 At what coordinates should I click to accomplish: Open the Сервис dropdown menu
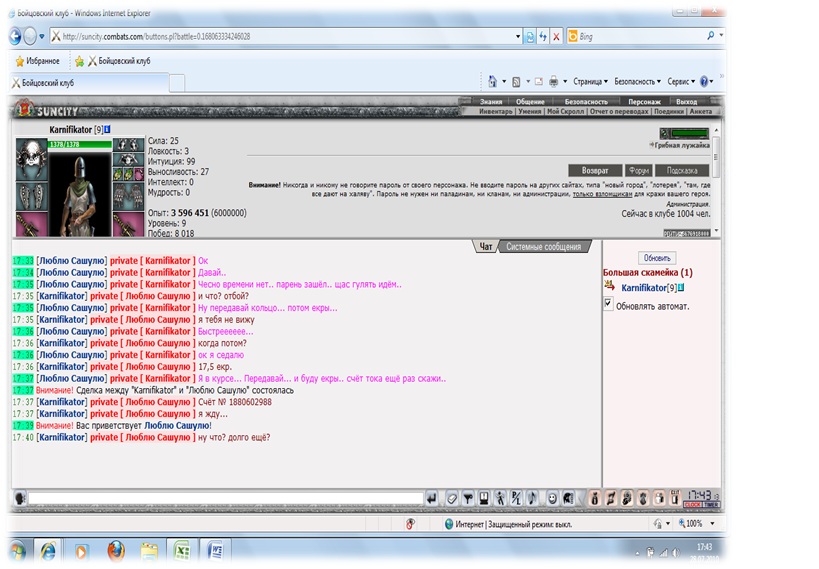pyautogui.click(x=681, y=82)
